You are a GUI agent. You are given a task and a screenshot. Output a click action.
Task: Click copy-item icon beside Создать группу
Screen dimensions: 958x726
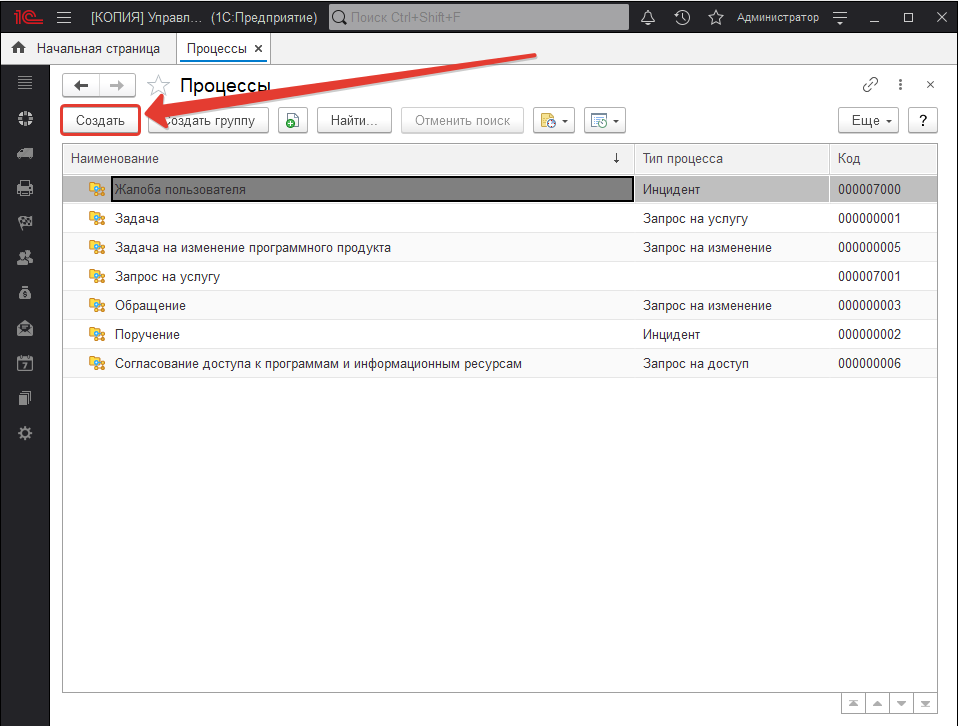292,121
